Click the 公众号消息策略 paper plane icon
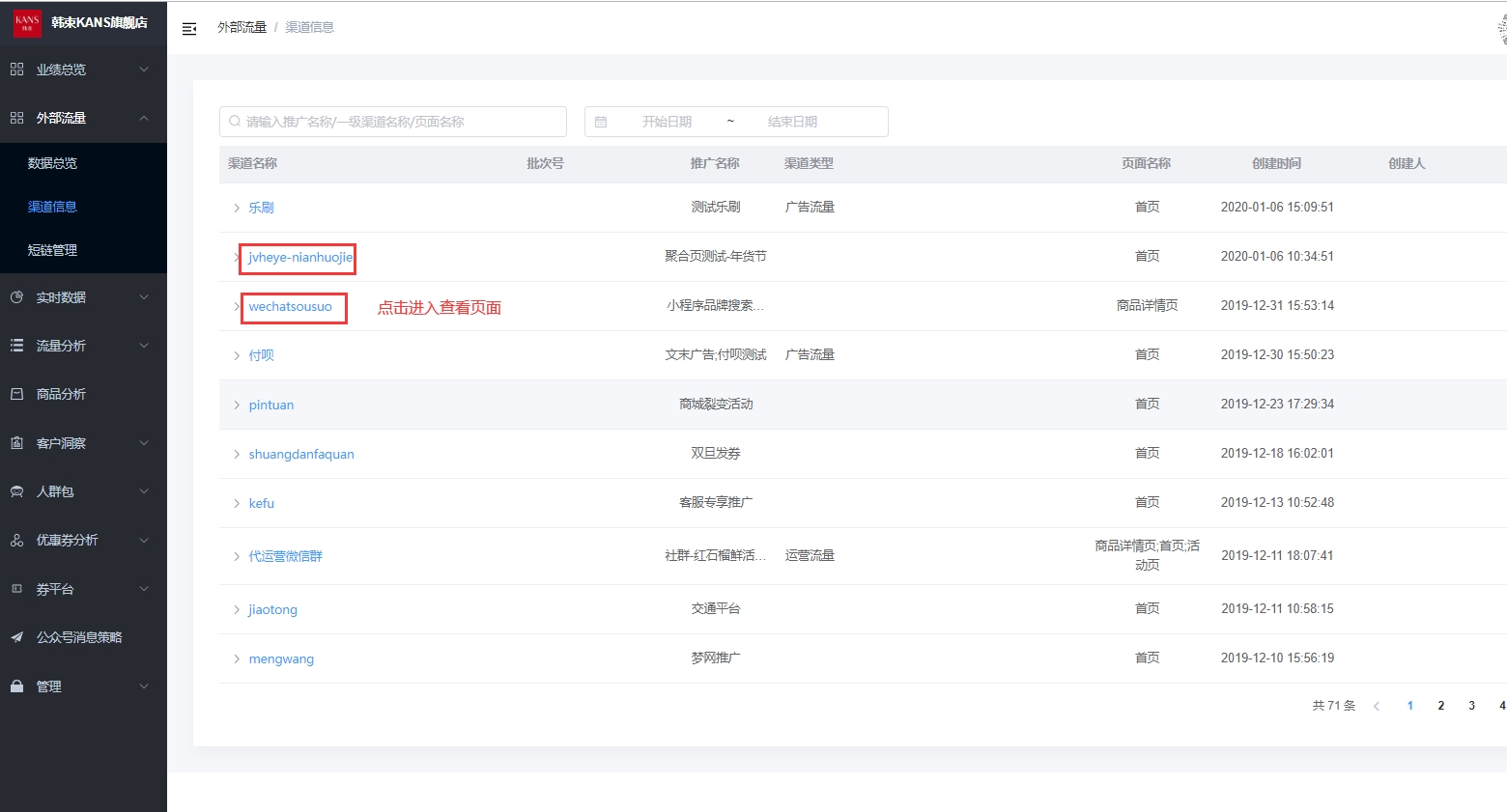Image resolution: width=1507 pixels, height=812 pixels. tap(16, 637)
